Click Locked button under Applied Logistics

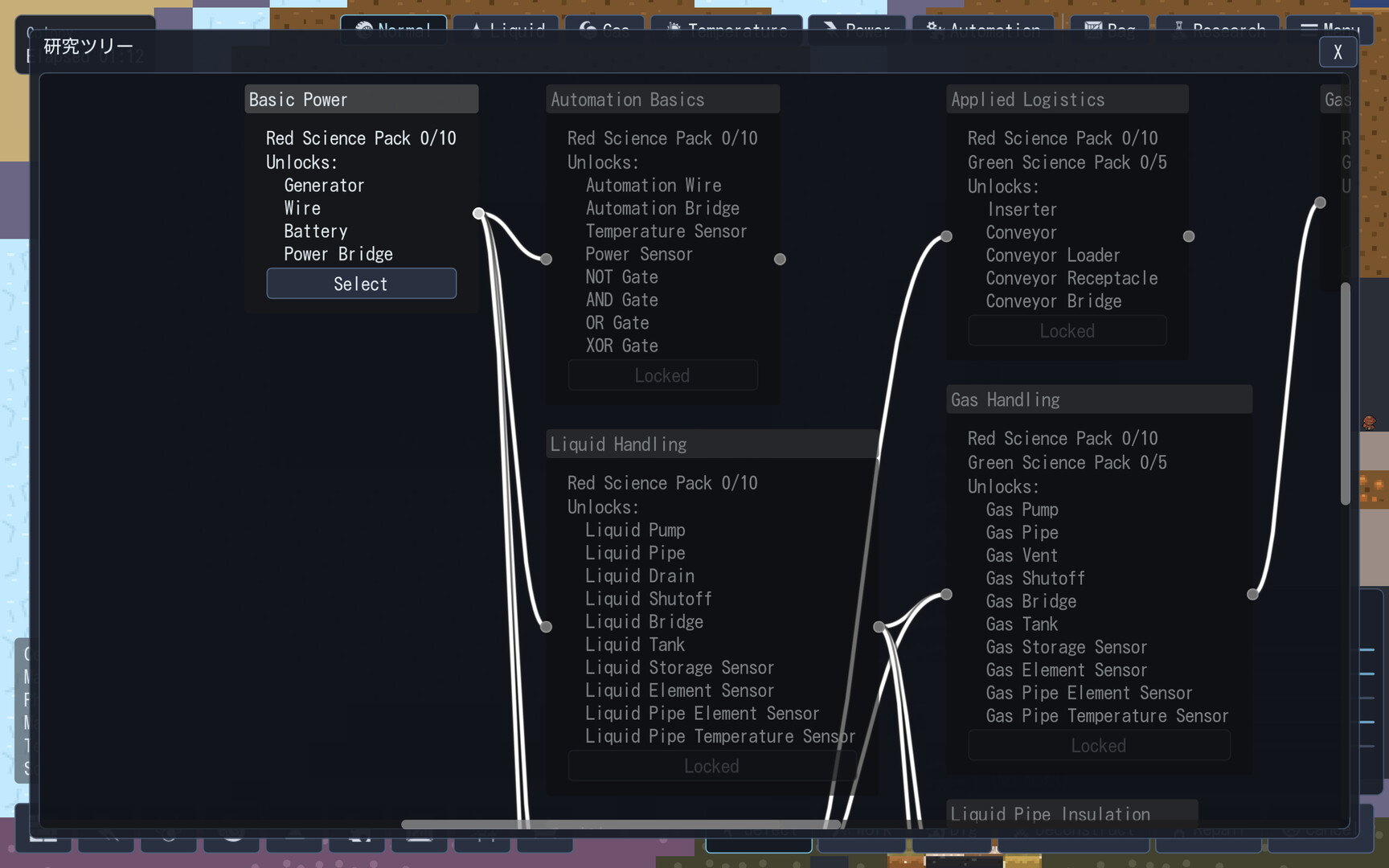pos(1067,331)
